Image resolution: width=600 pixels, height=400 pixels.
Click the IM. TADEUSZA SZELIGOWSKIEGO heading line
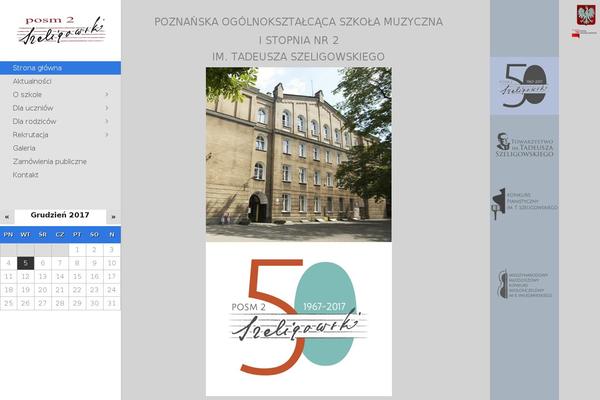pos(298,57)
